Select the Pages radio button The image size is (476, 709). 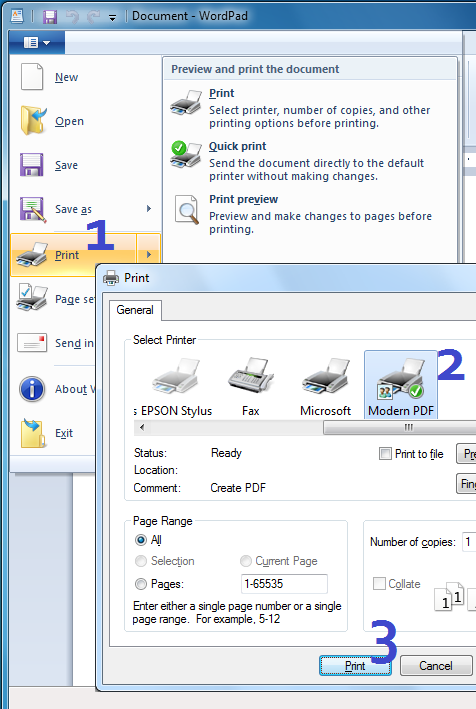[141, 584]
